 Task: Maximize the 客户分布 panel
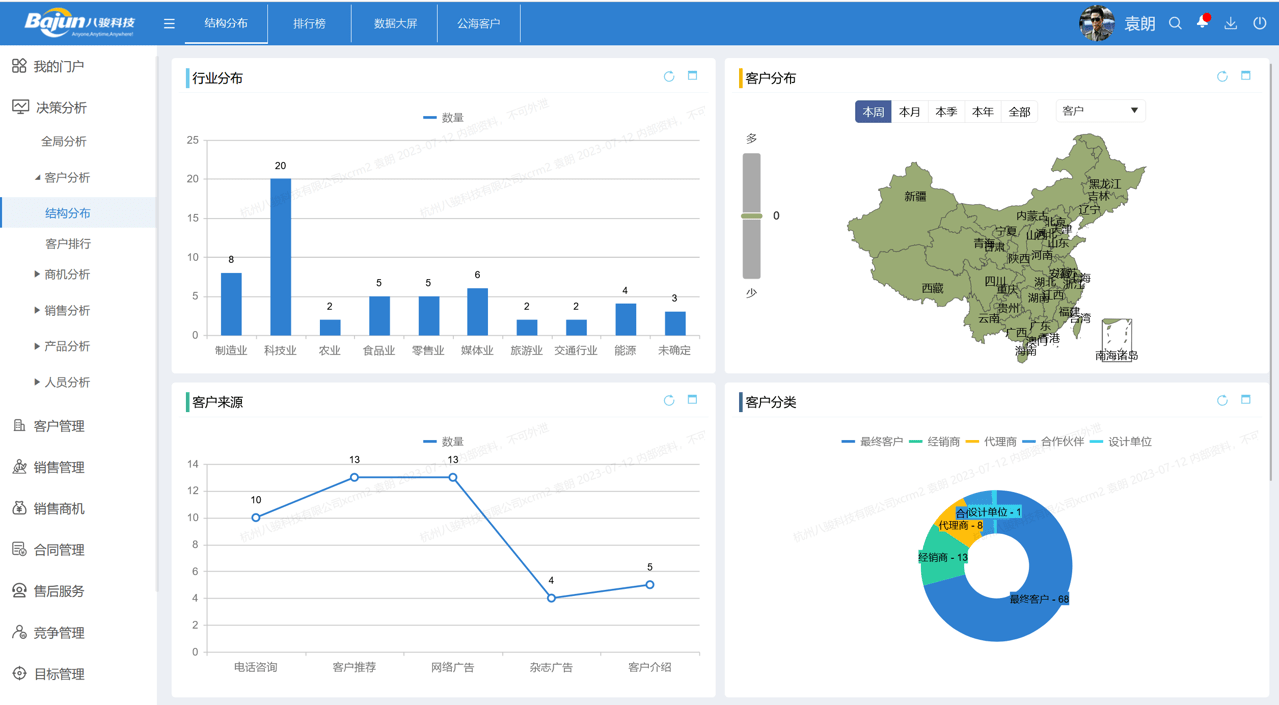point(1246,76)
